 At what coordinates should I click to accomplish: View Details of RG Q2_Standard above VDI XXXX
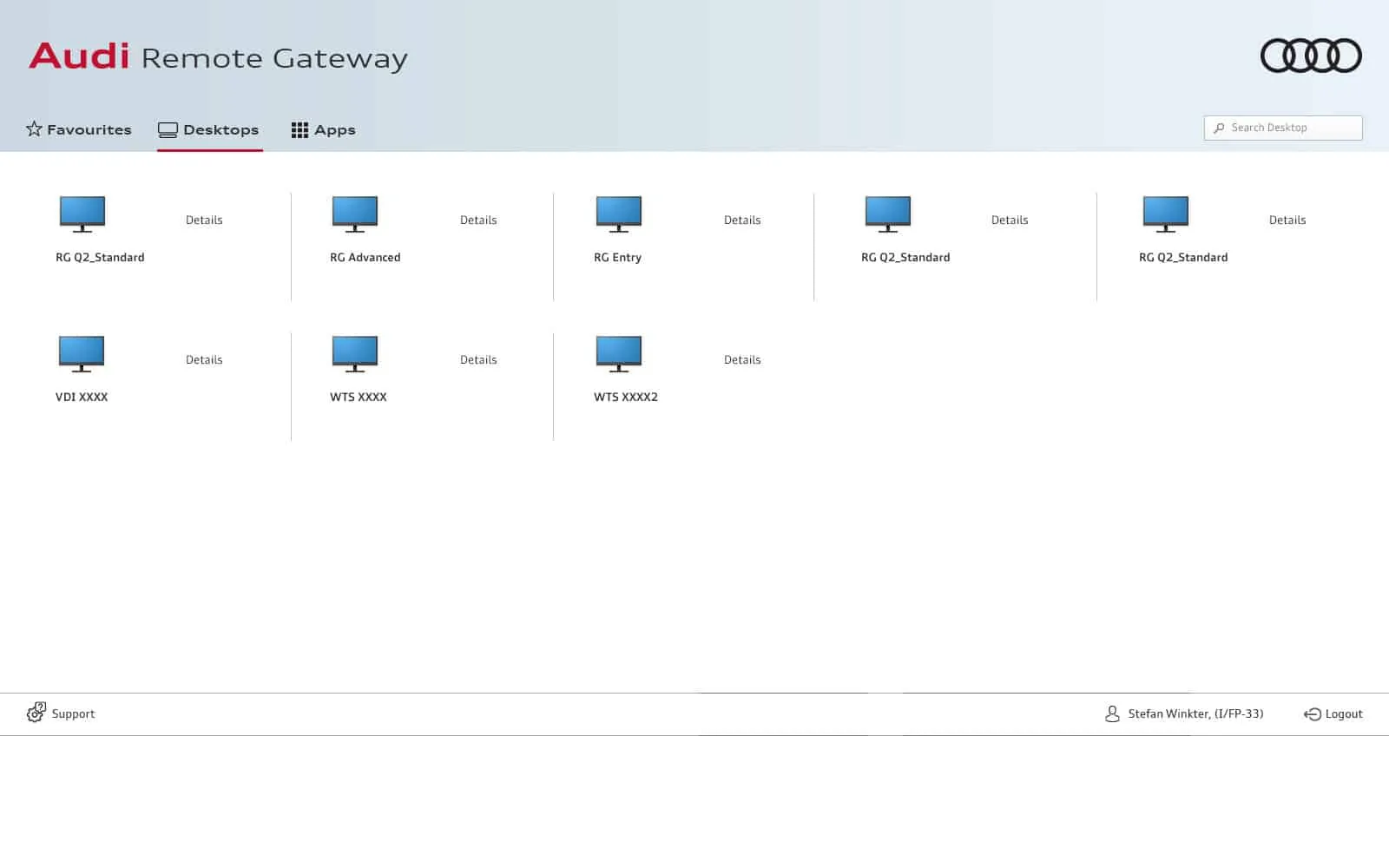pyautogui.click(x=204, y=220)
